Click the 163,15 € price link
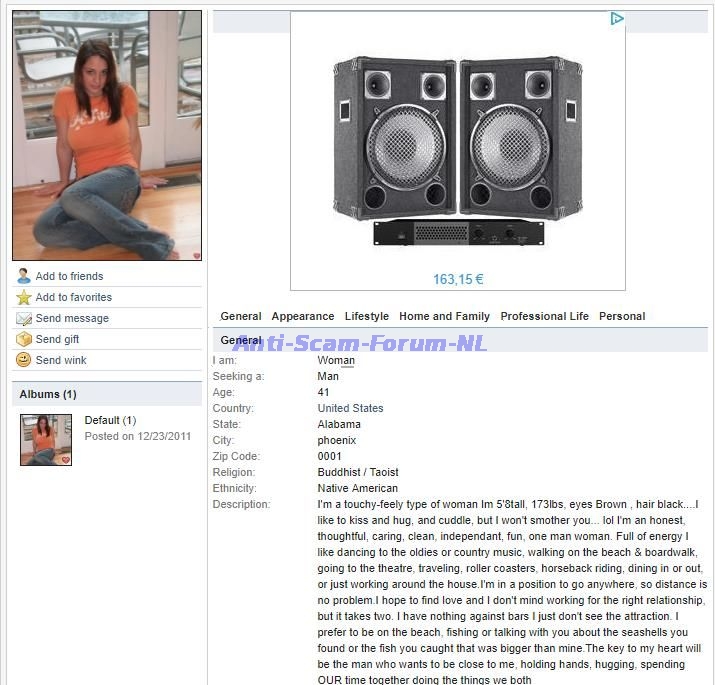Viewport: 715px width, 685px height. [458, 279]
